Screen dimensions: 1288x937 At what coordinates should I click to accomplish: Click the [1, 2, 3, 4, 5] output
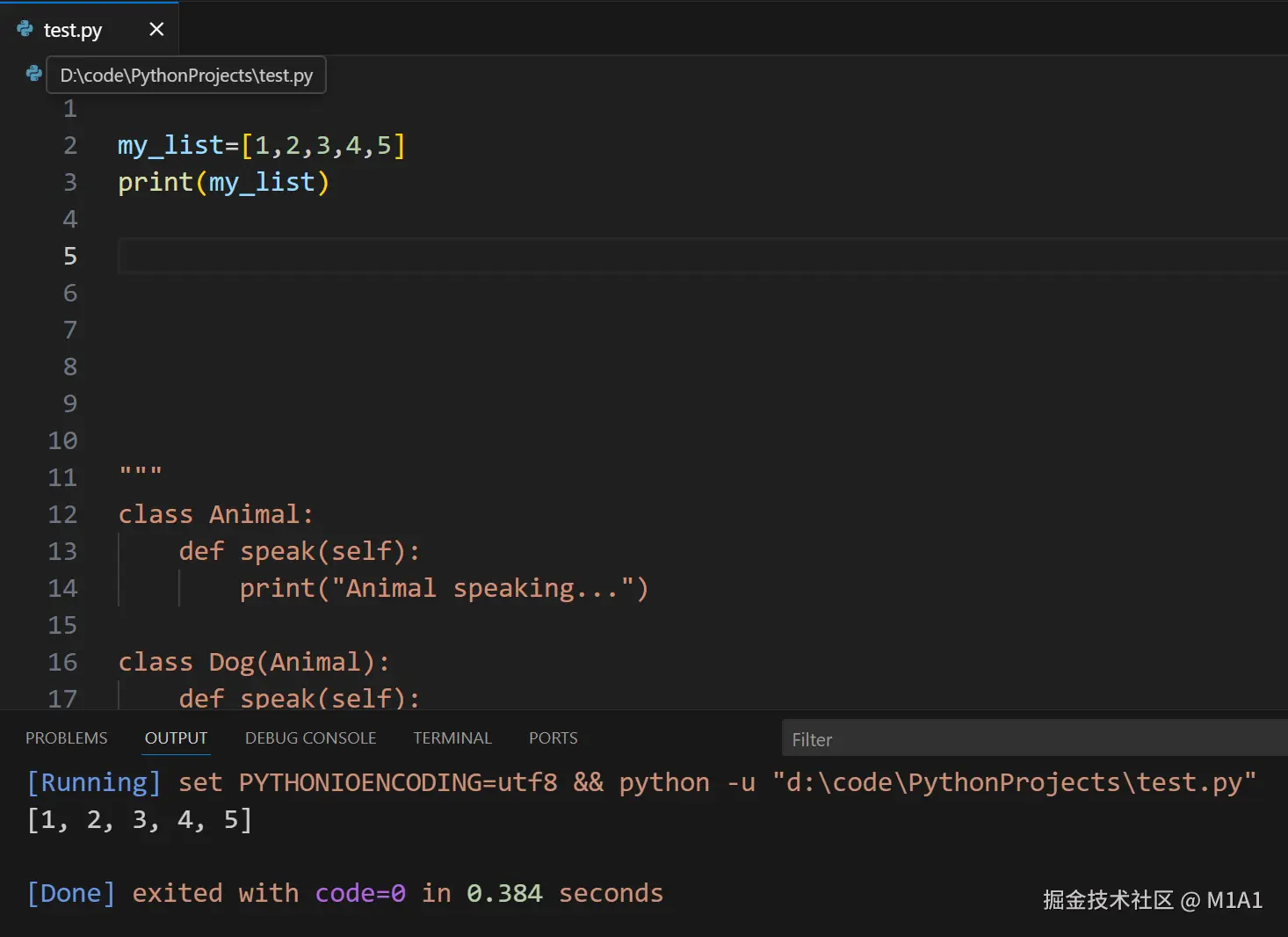[x=140, y=820]
